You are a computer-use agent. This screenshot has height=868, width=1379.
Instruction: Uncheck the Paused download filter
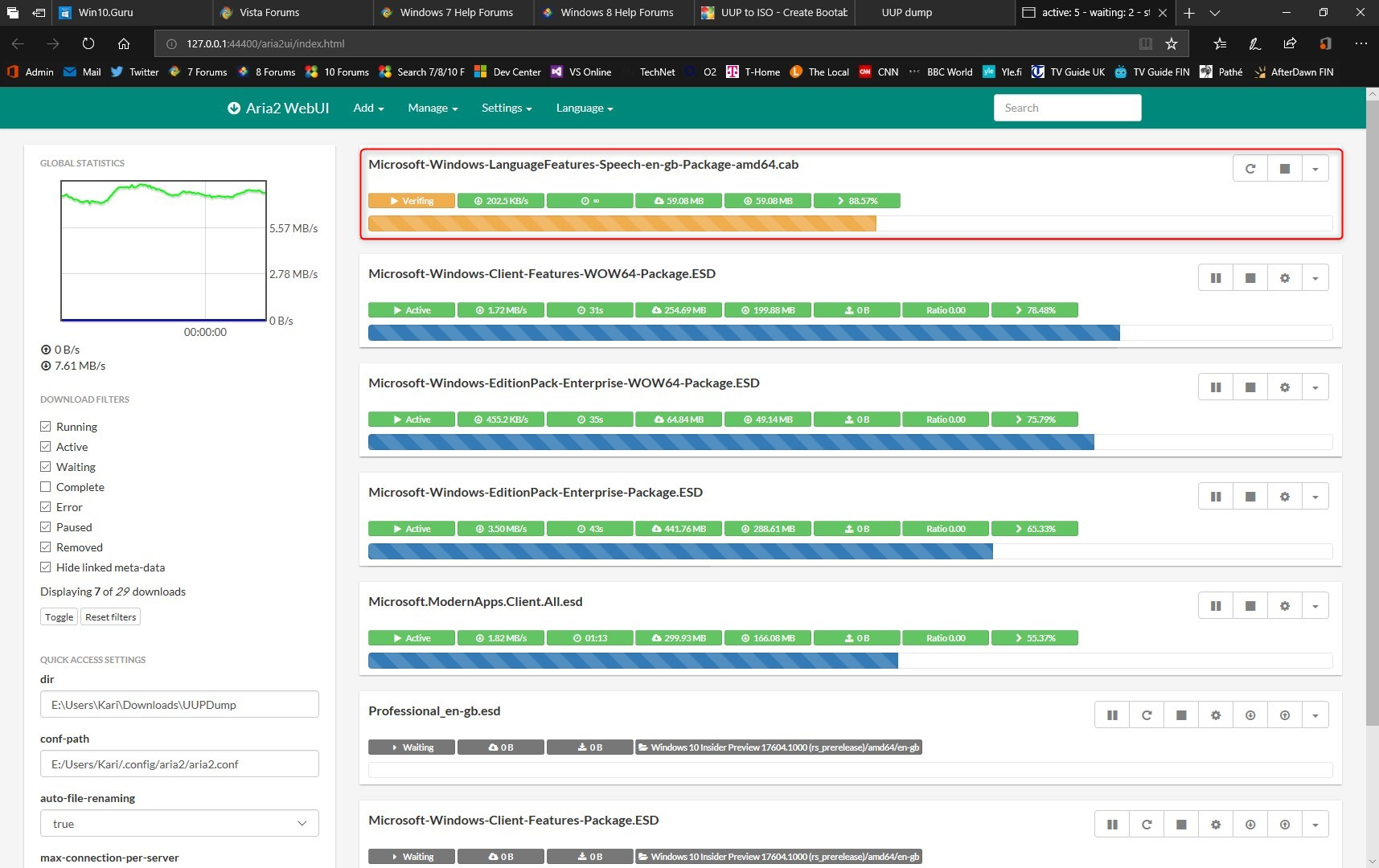click(x=46, y=527)
